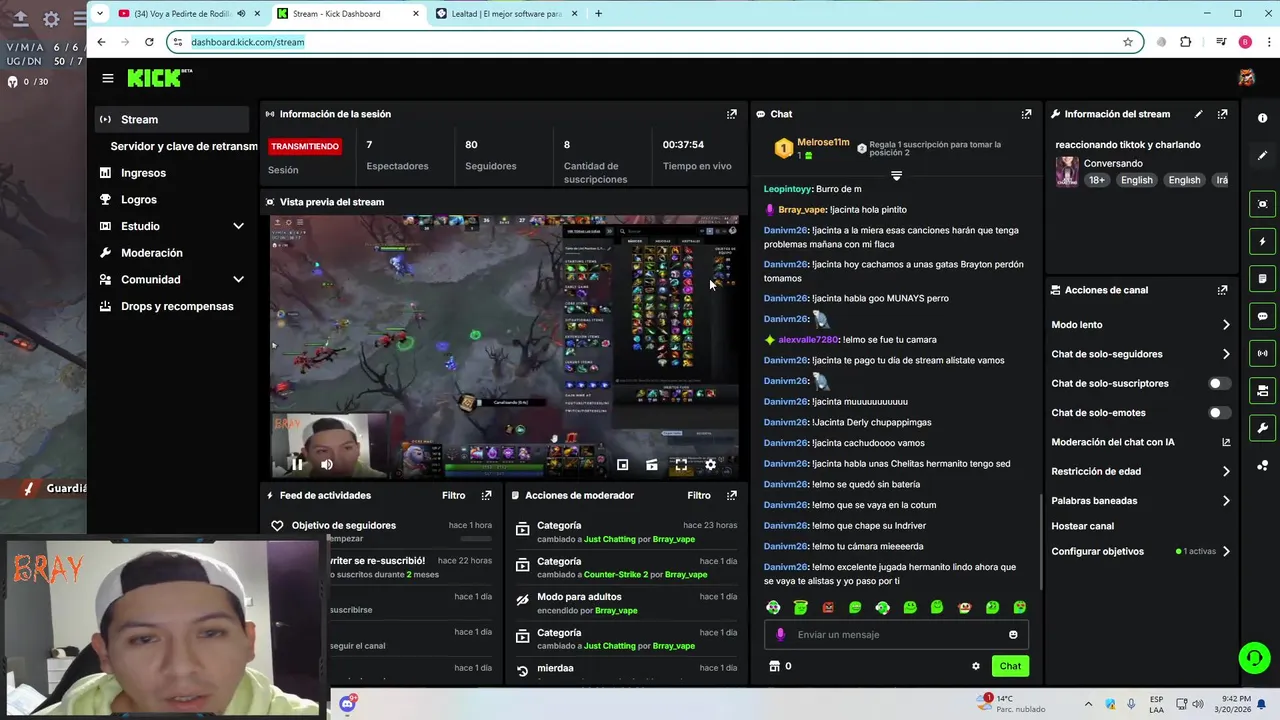Open picture-in-picture in preview player
Image resolution: width=1280 pixels, height=720 pixels.
(x=622, y=464)
